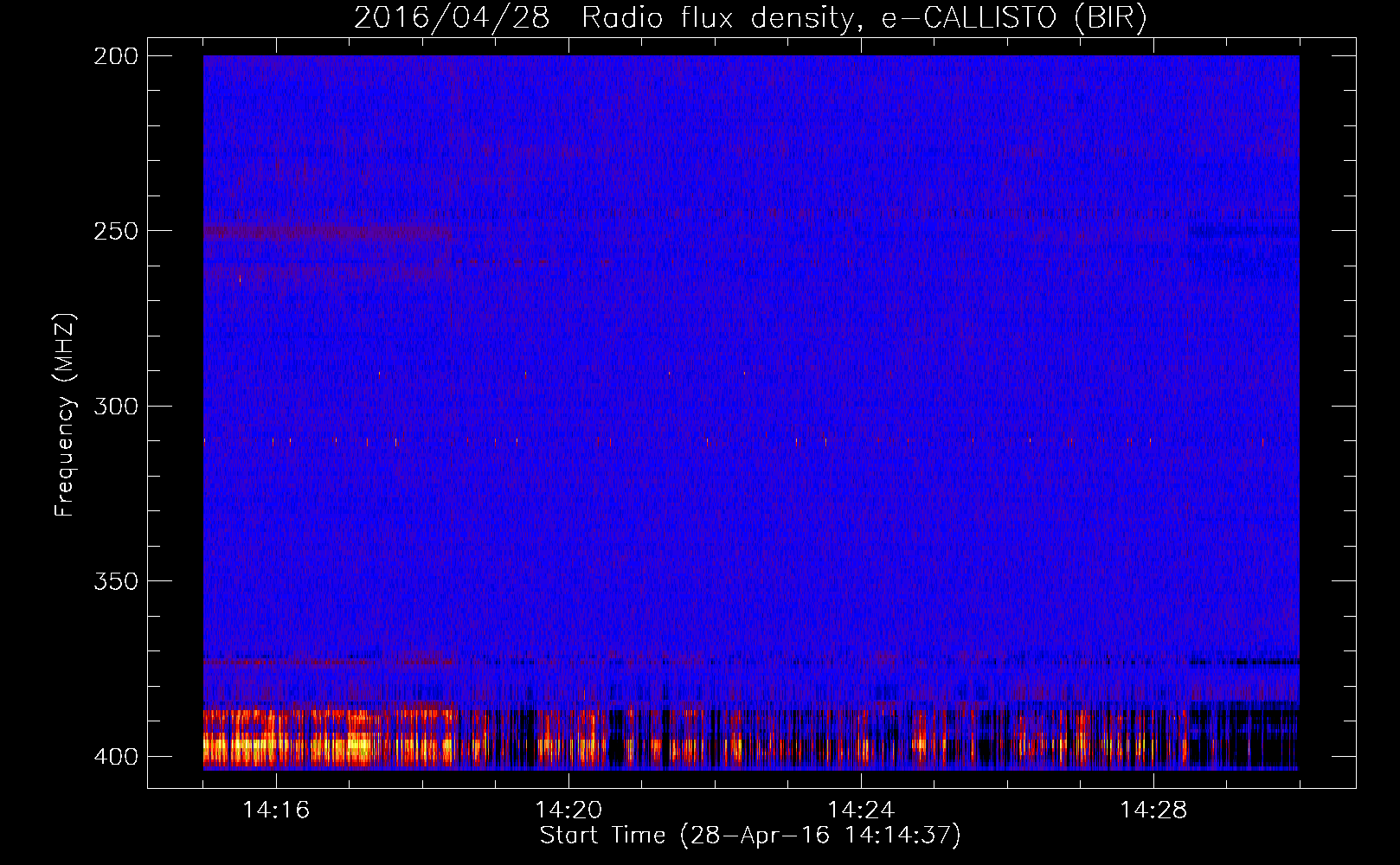Screen dimensions: 1400x865
Task: Click the 200 frequency tick label
Action: coord(116,56)
